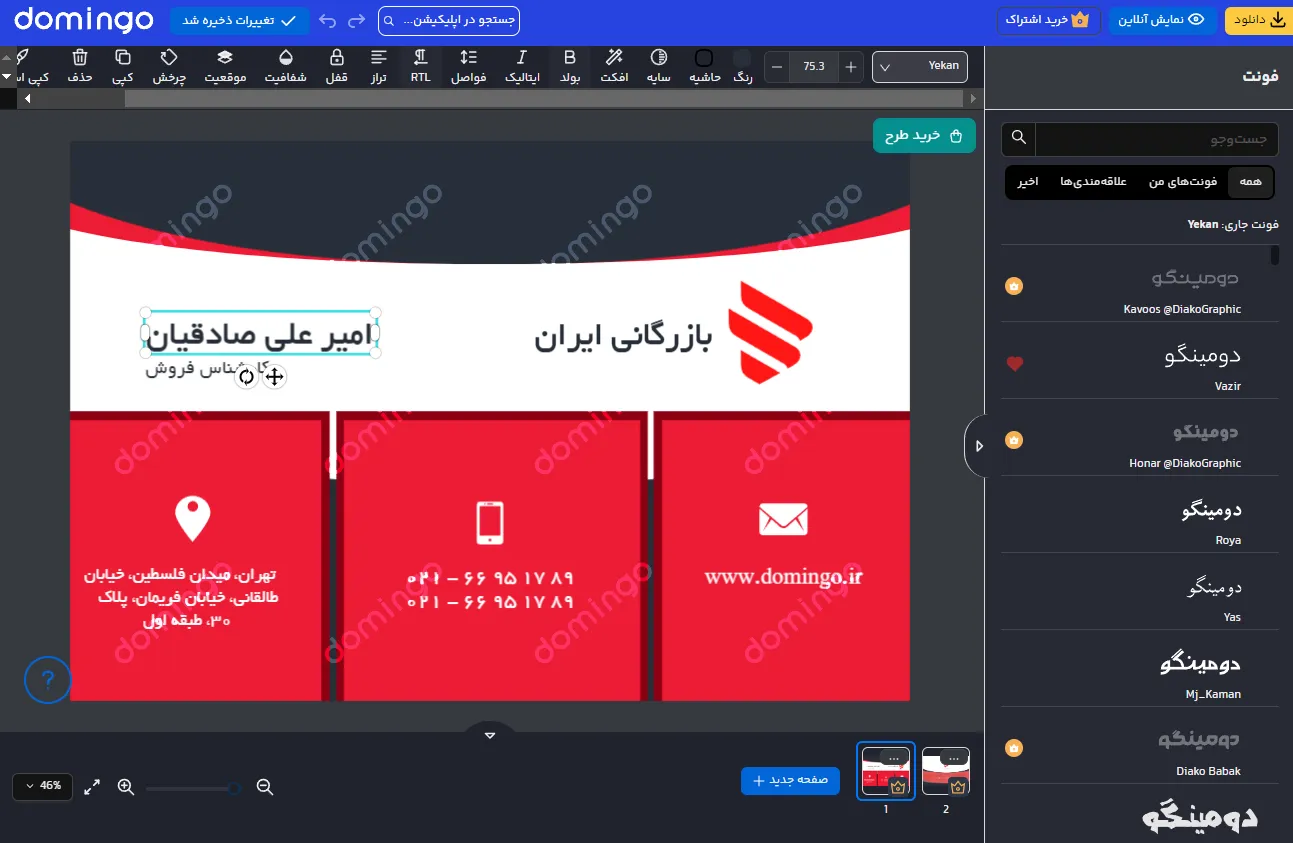Open the text color (رنگ) swatch

click(742, 58)
